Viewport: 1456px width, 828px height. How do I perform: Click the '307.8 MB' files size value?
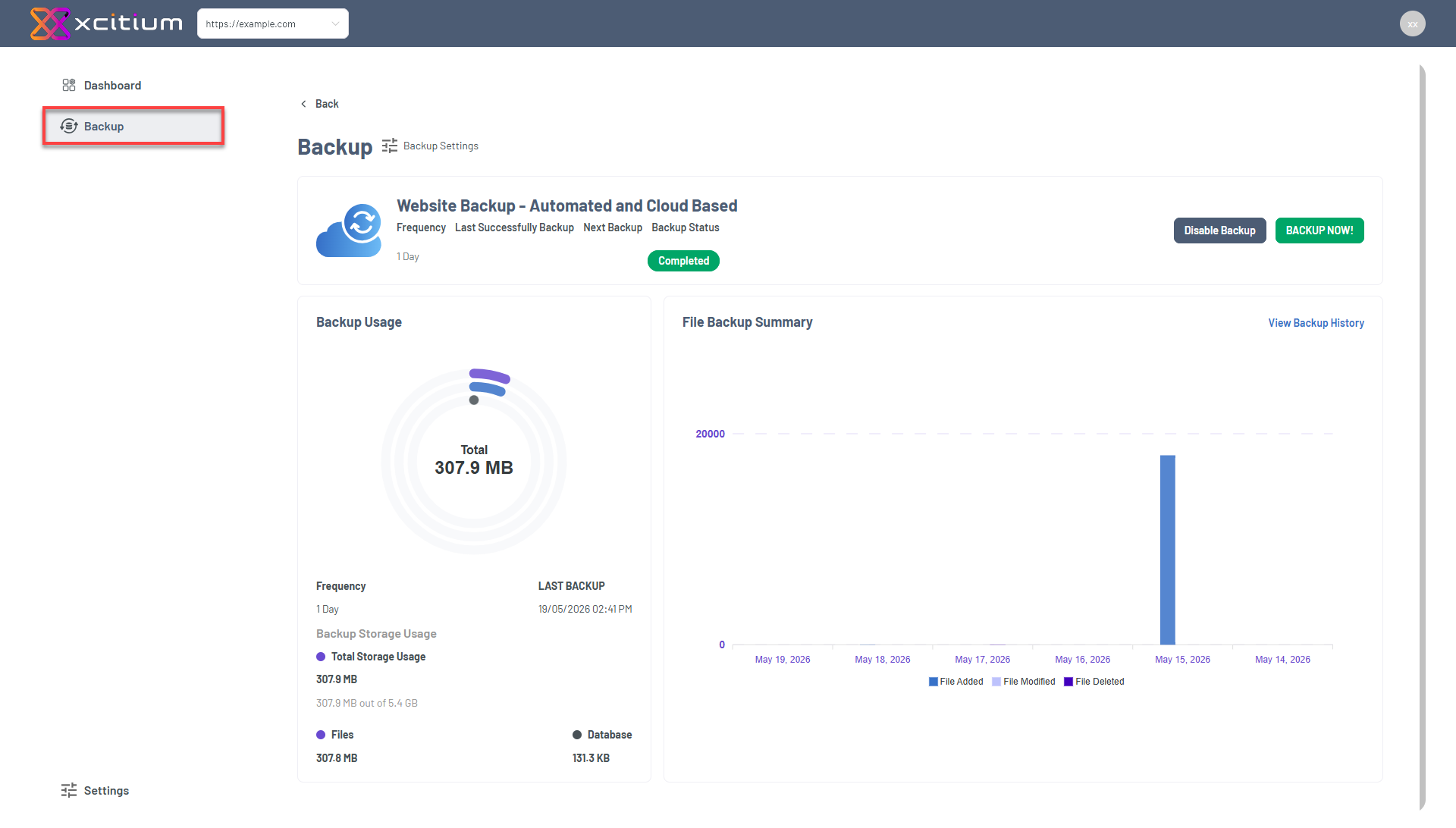(x=337, y=758)
